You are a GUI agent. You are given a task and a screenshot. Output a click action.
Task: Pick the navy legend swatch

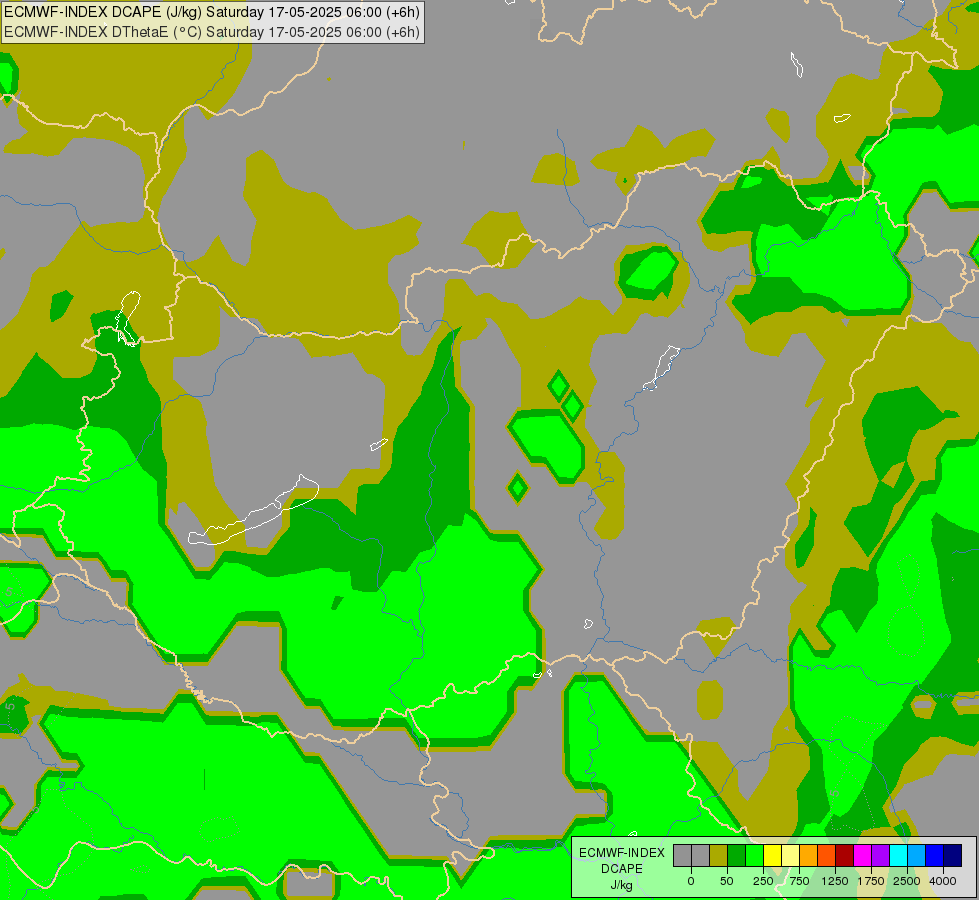[x=953, y=855]
